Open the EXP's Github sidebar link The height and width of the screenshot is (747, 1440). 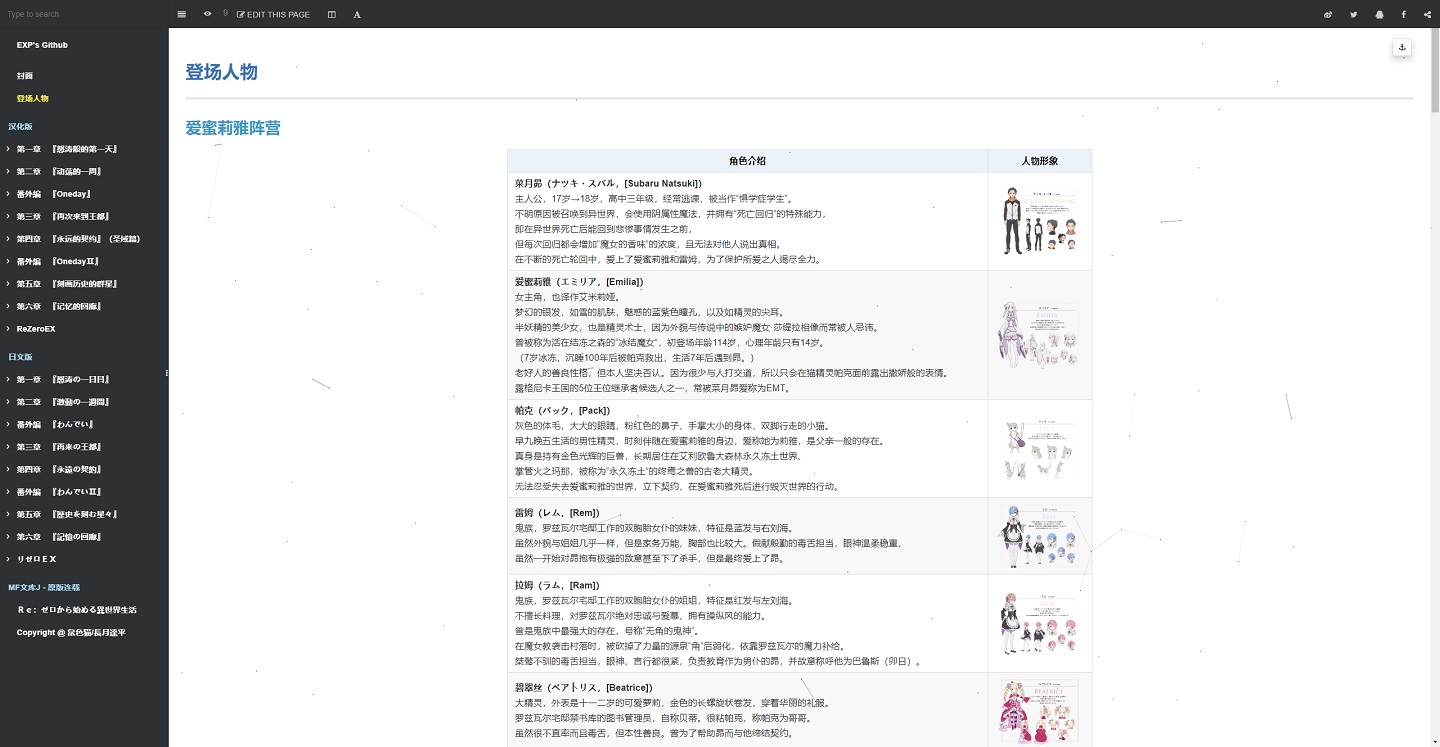(x=42, y=45)
